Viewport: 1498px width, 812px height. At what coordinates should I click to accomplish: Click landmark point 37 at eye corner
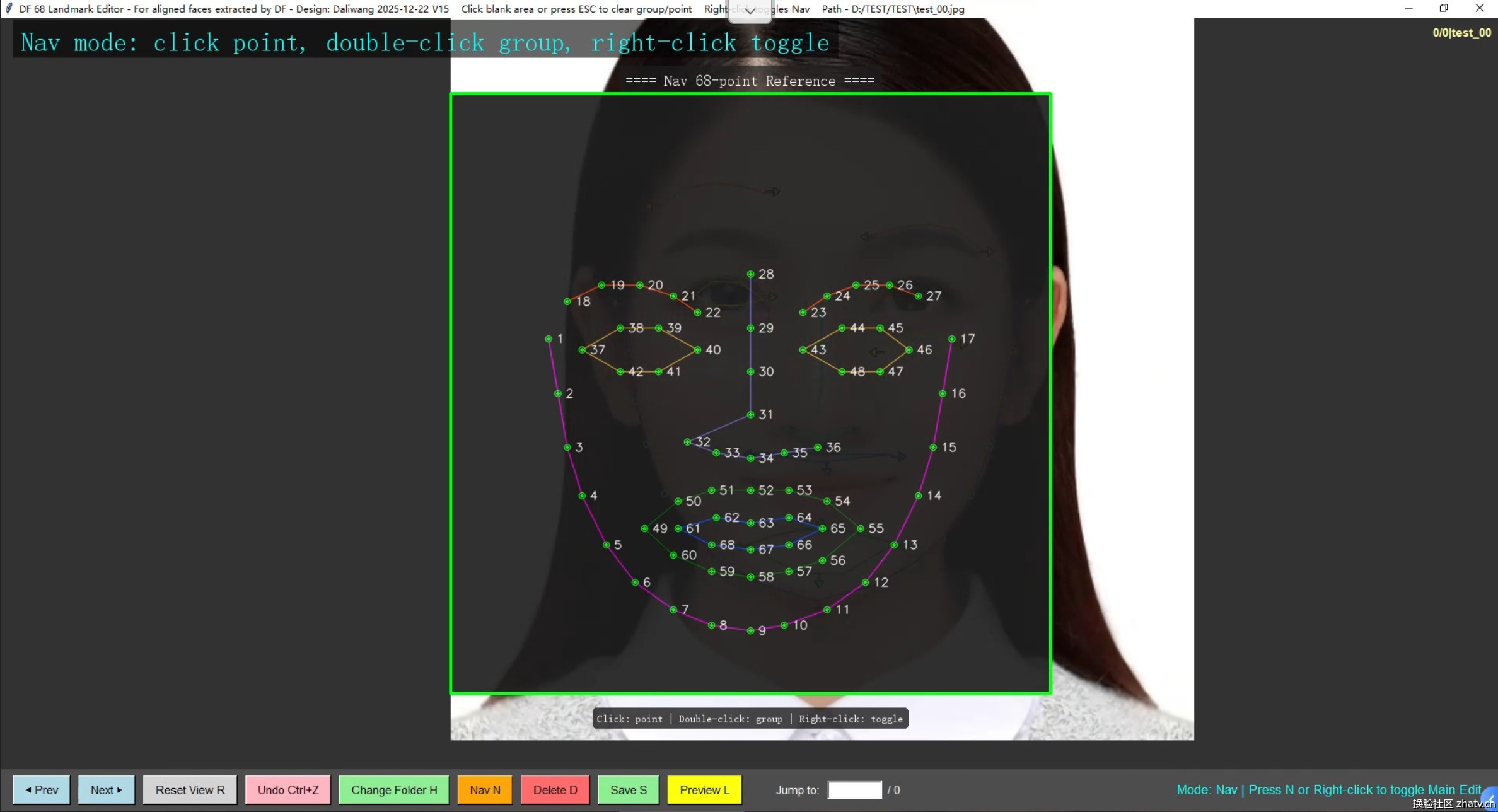[582, 349]
